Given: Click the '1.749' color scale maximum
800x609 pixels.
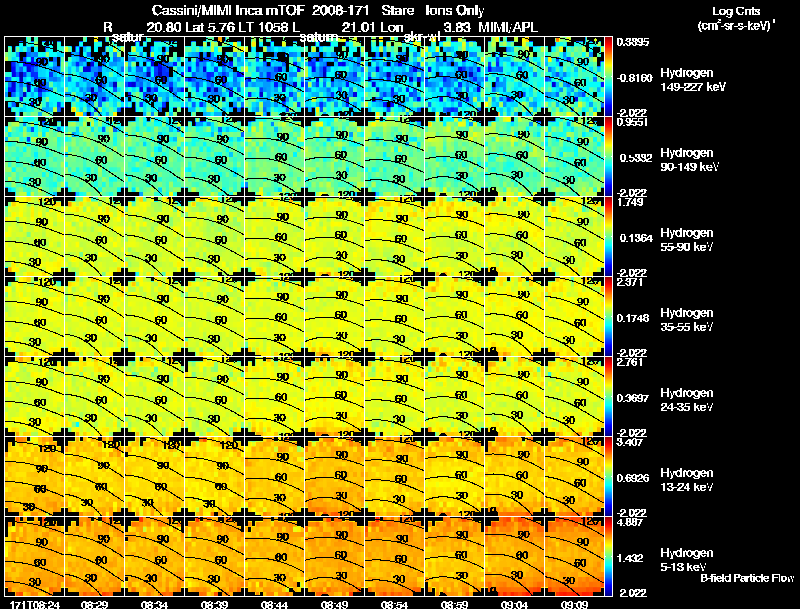Looking at the screenshot, I should pos(630,202).
